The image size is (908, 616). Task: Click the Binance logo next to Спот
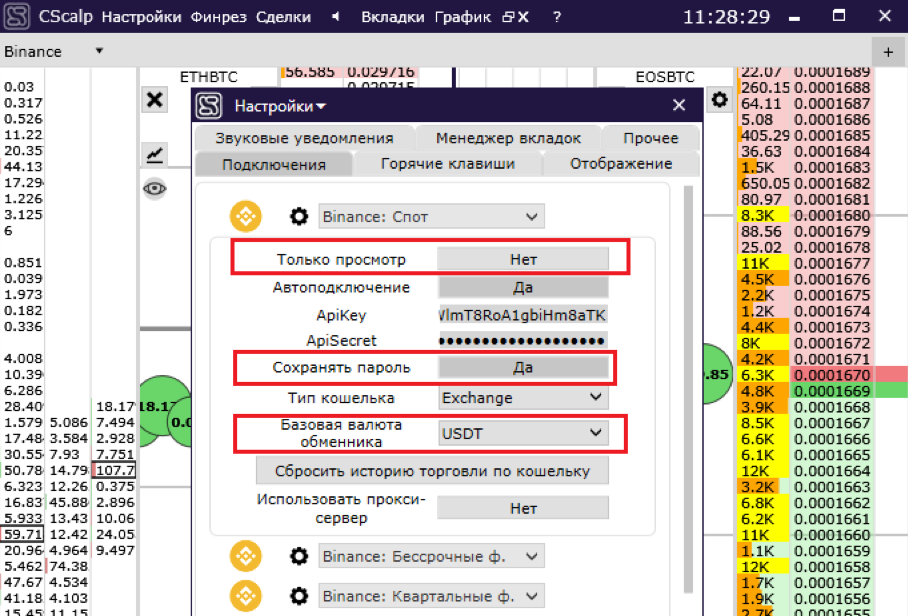tap(246, 217)
